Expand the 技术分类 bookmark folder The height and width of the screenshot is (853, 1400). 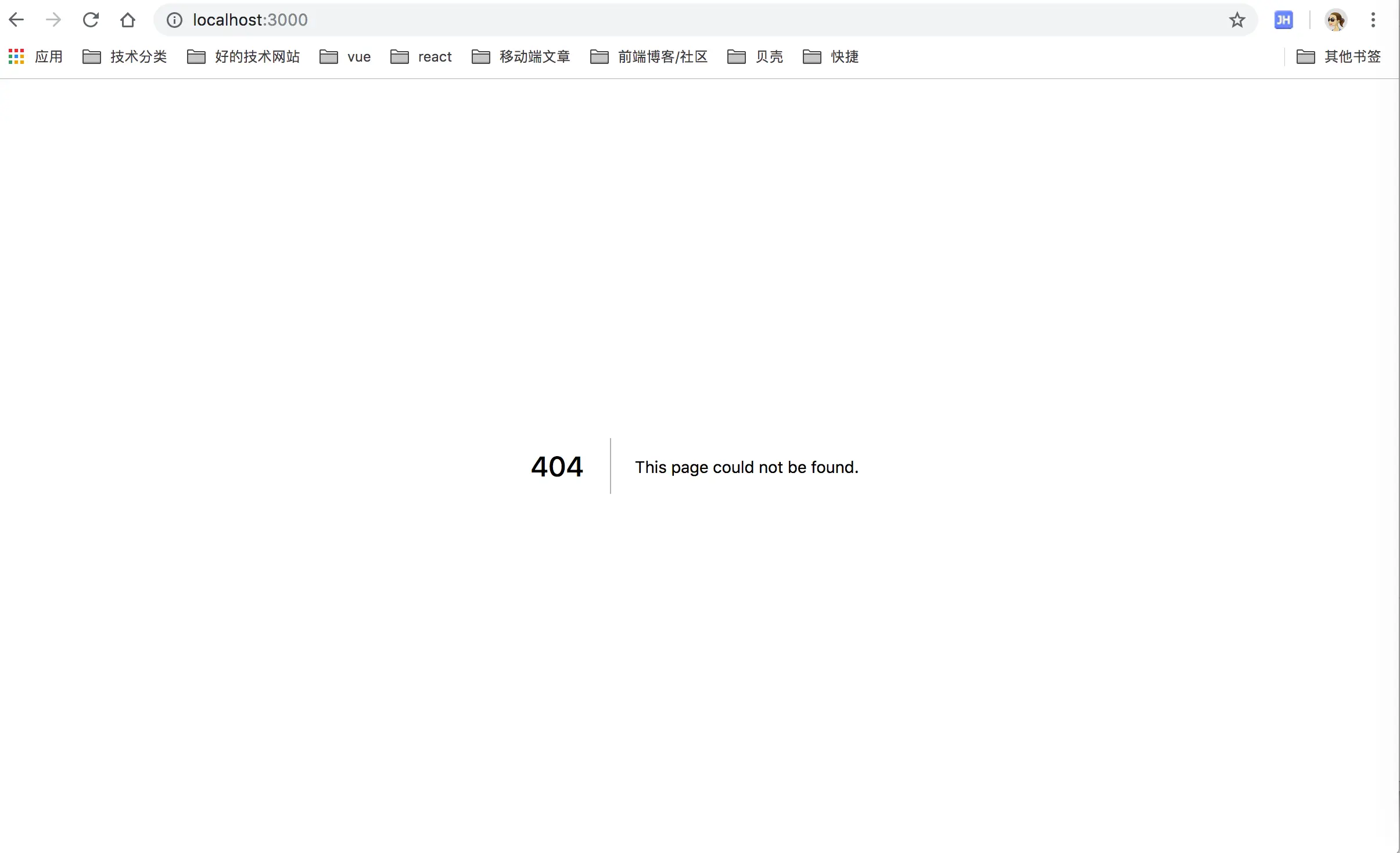click(x=125, y=56)
